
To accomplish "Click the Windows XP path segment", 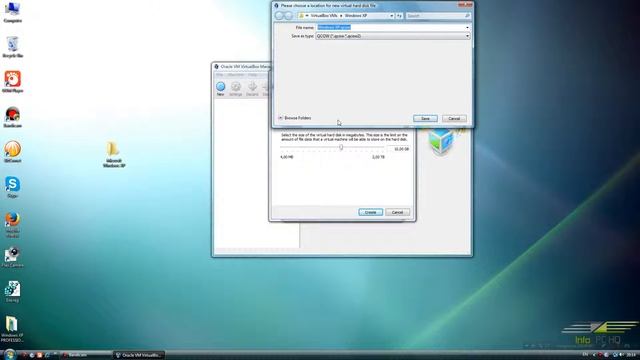I will click(x=356, y=16).
